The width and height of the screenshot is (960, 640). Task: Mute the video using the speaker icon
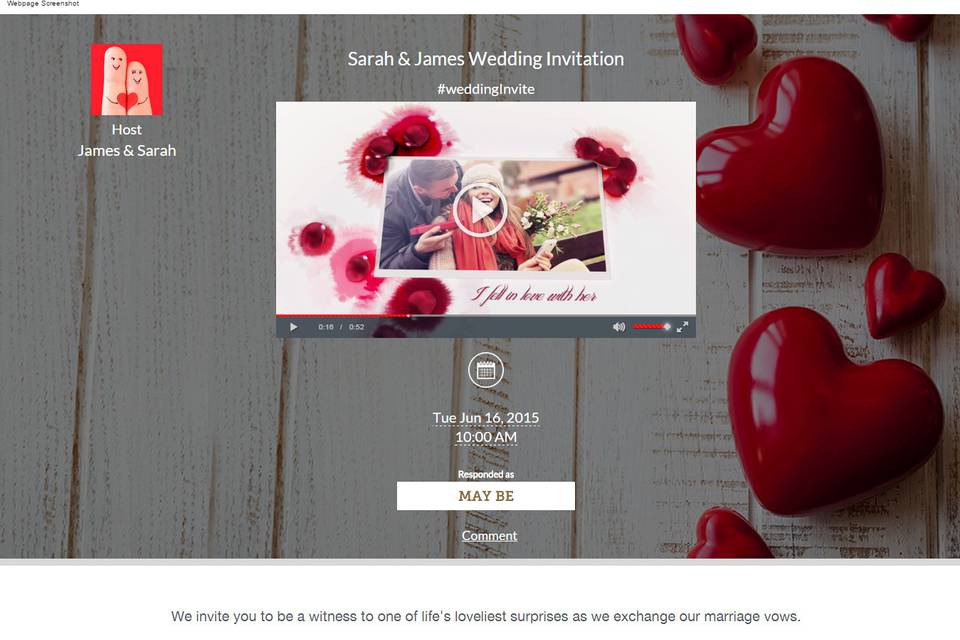click(x=619, y=327)
